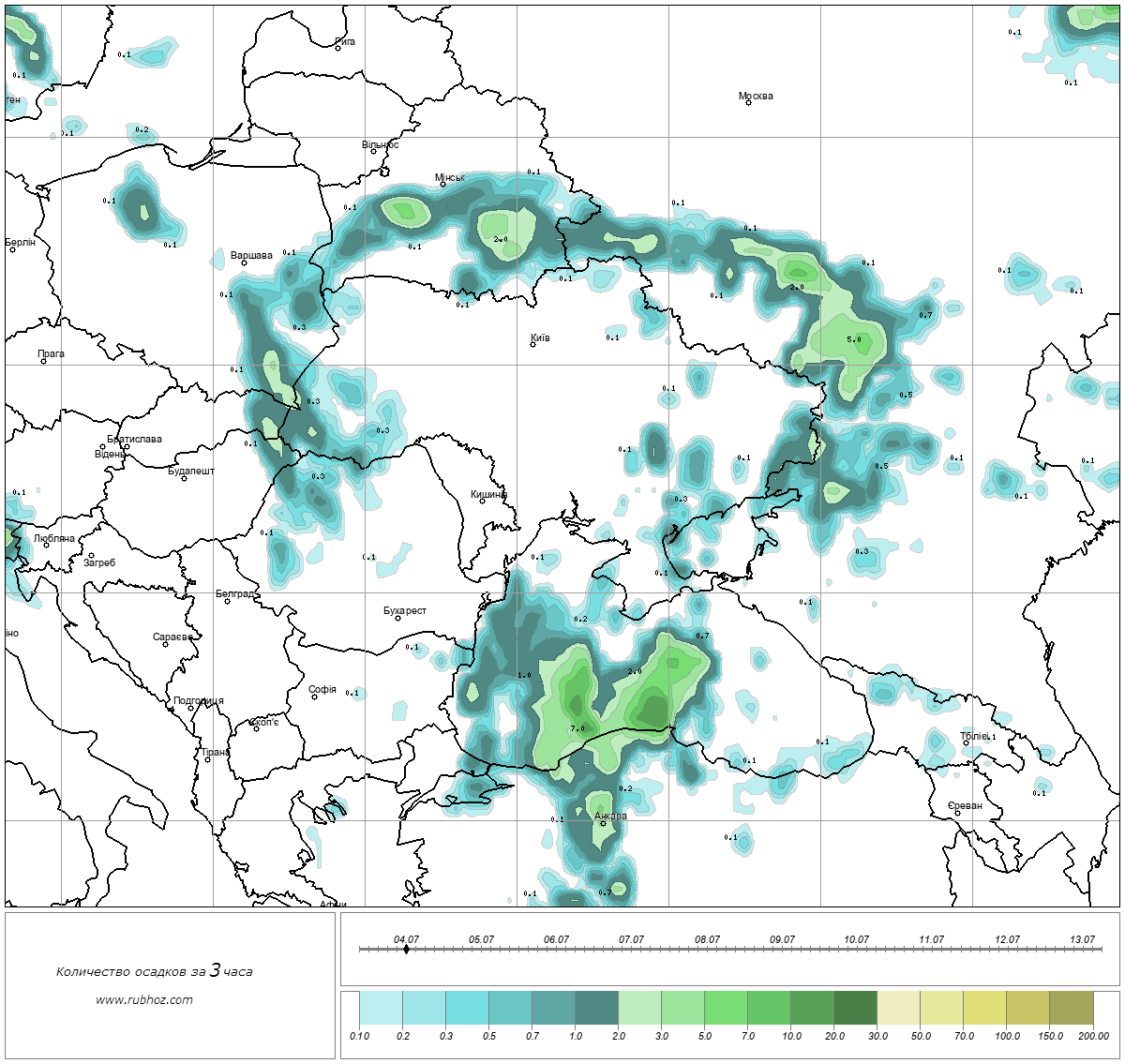The width and height of the screenshot is (1125, 1064).
Task: Select the Кишинів city marker
Action: tap(482, 501)
